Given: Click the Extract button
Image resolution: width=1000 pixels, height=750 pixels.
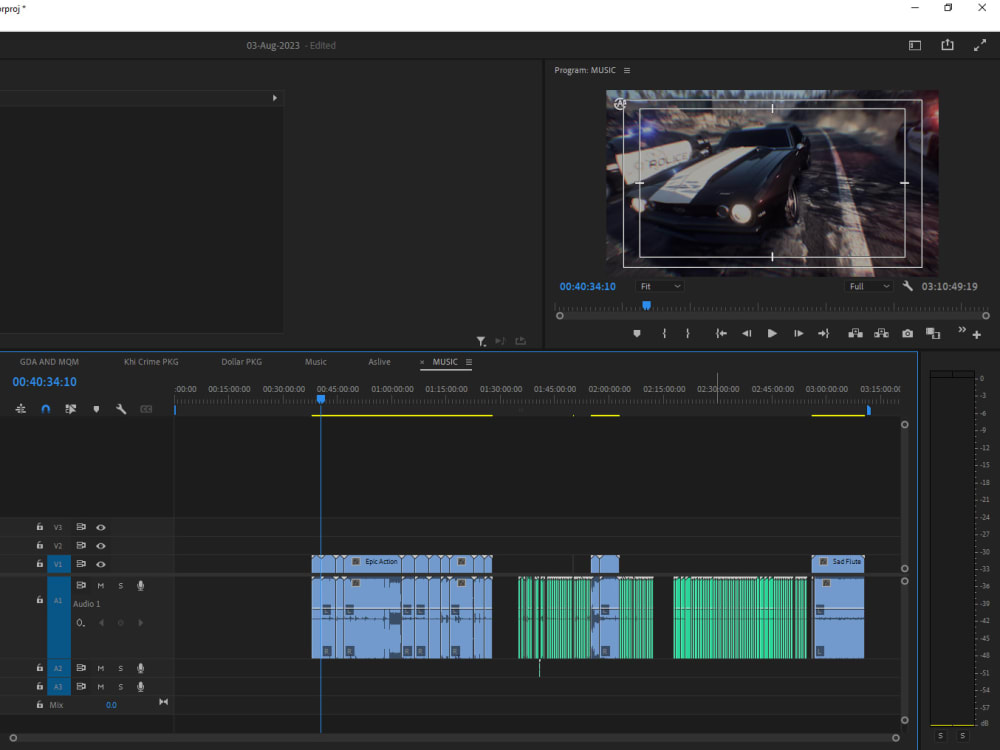Looking at the screenshot, I should coord(881,333).
